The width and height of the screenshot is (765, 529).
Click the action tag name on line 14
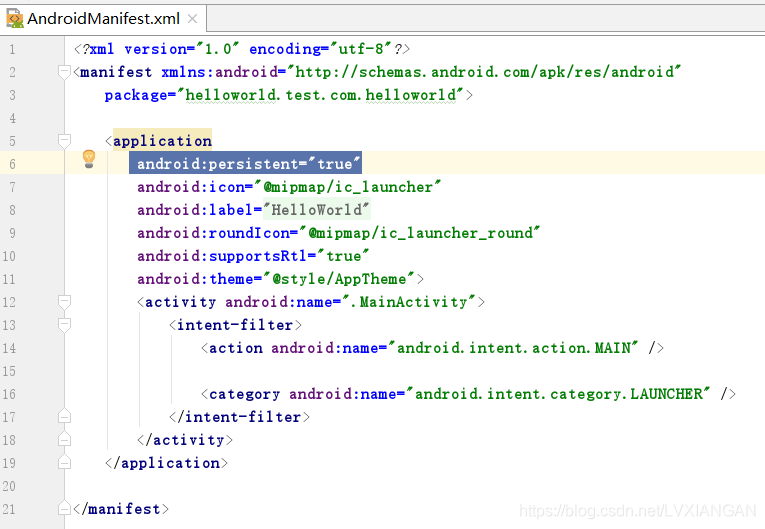[236, 348]
